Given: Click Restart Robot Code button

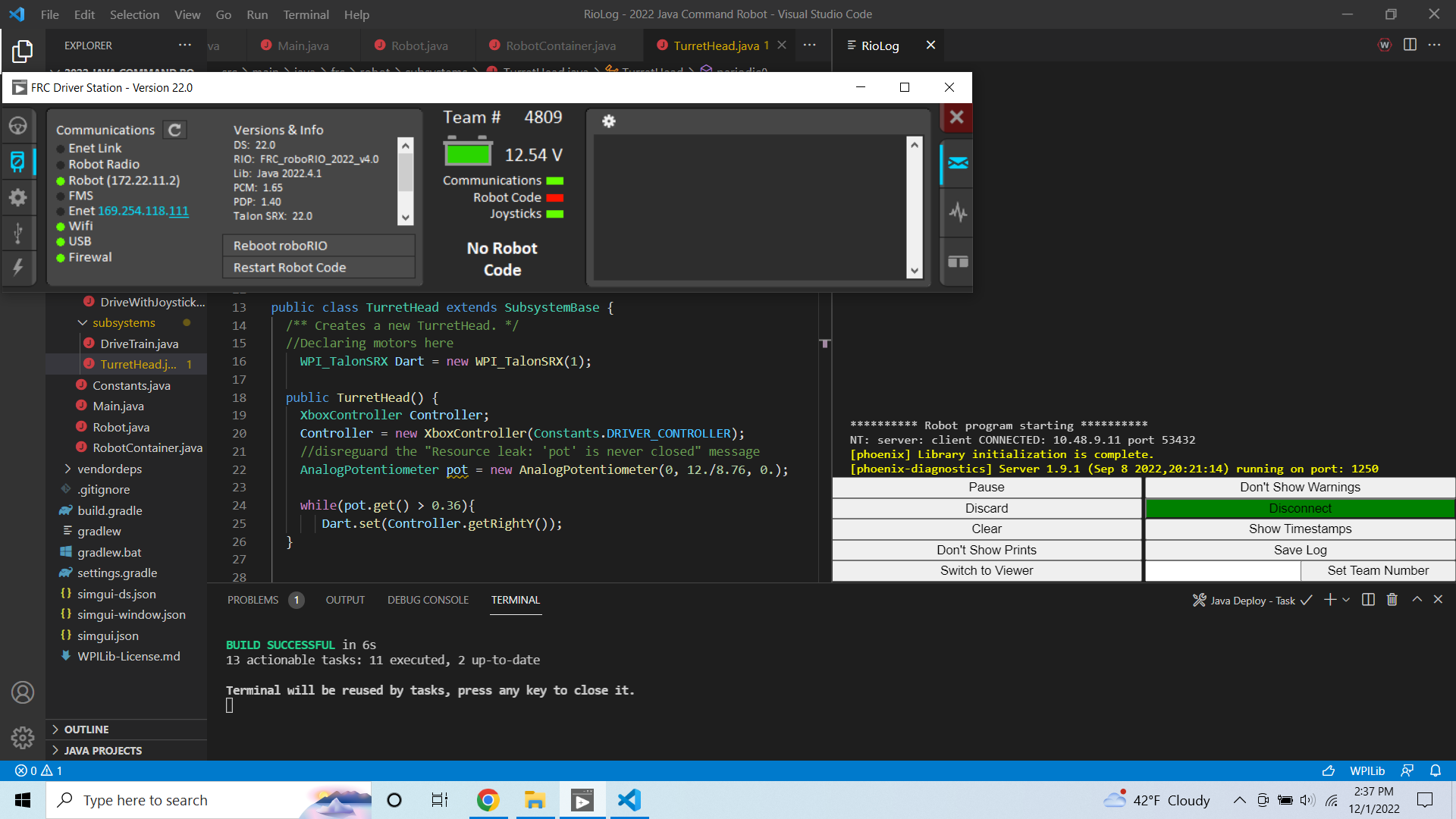Looking at the screenshot, I should coord(318,268).
